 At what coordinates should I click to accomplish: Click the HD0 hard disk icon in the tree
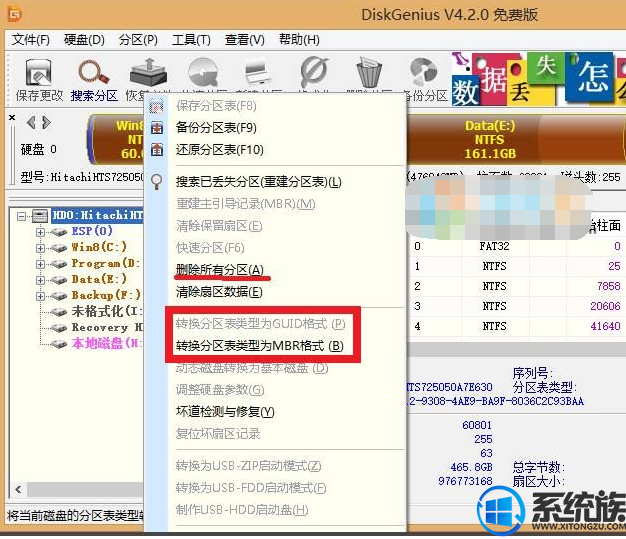point(40,216)
